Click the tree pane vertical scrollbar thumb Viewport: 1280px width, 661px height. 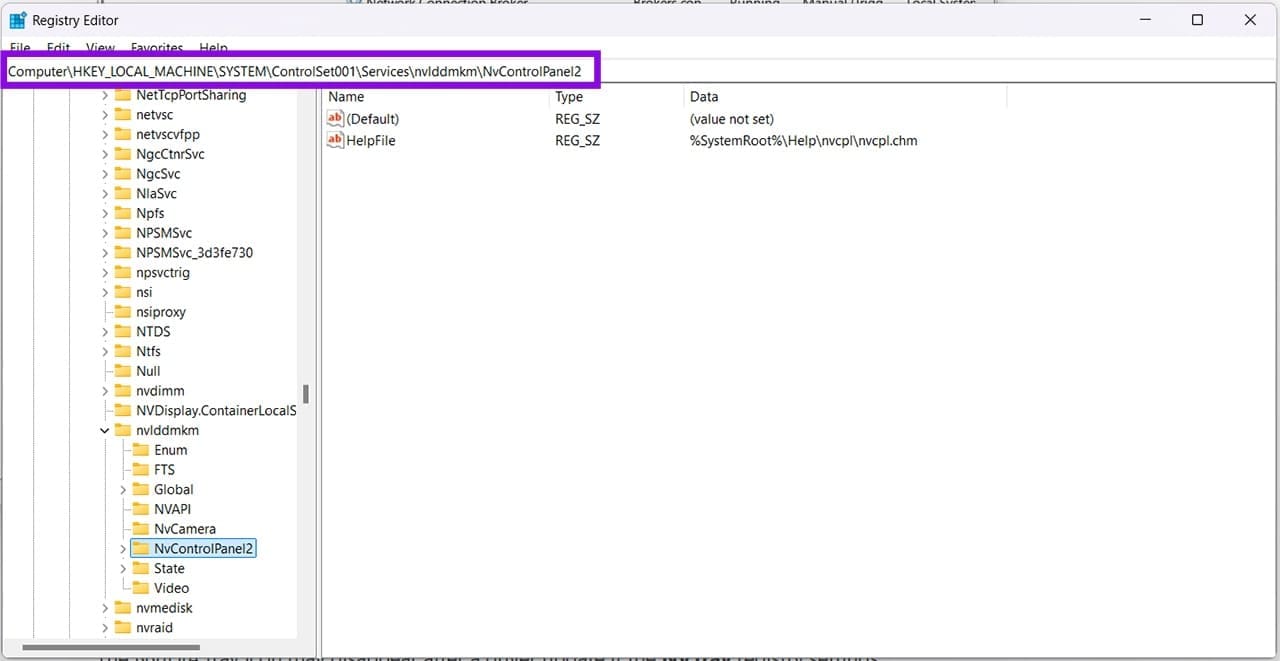tap(305, 393)
